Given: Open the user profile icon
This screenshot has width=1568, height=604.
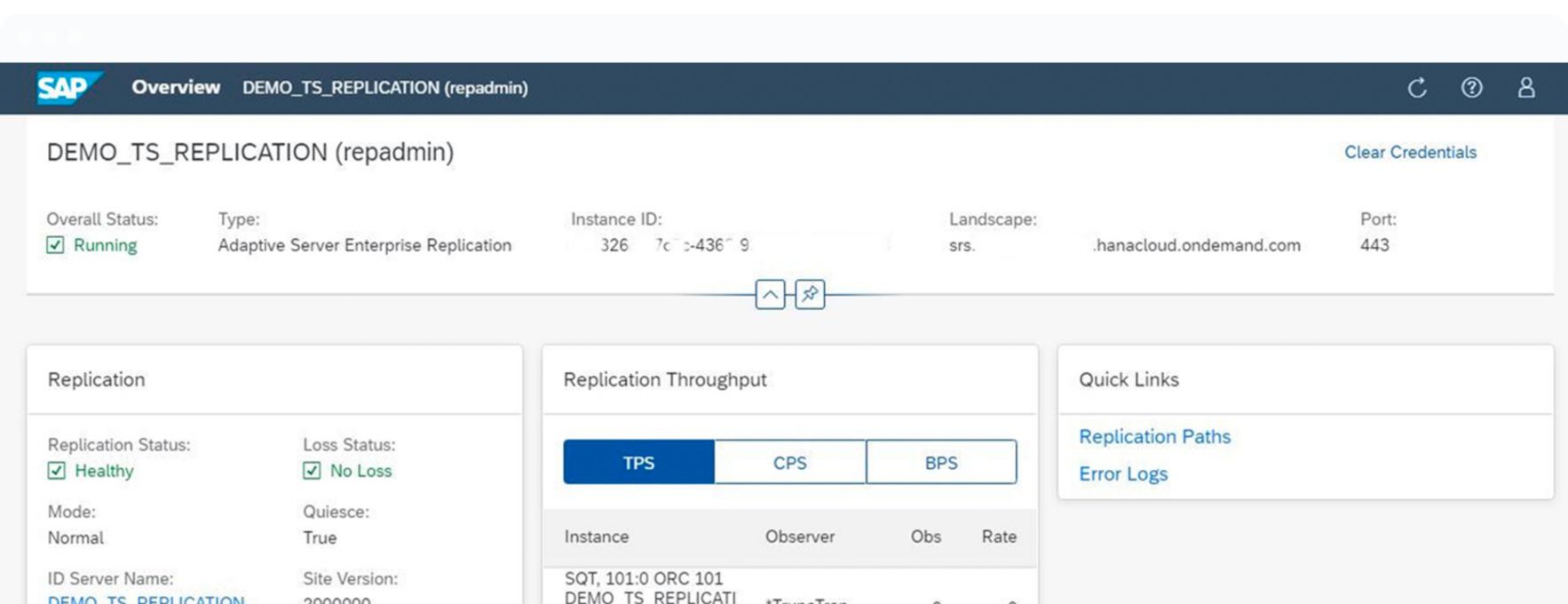Looking at the screenshot, I should click(x=1525, y=88).
